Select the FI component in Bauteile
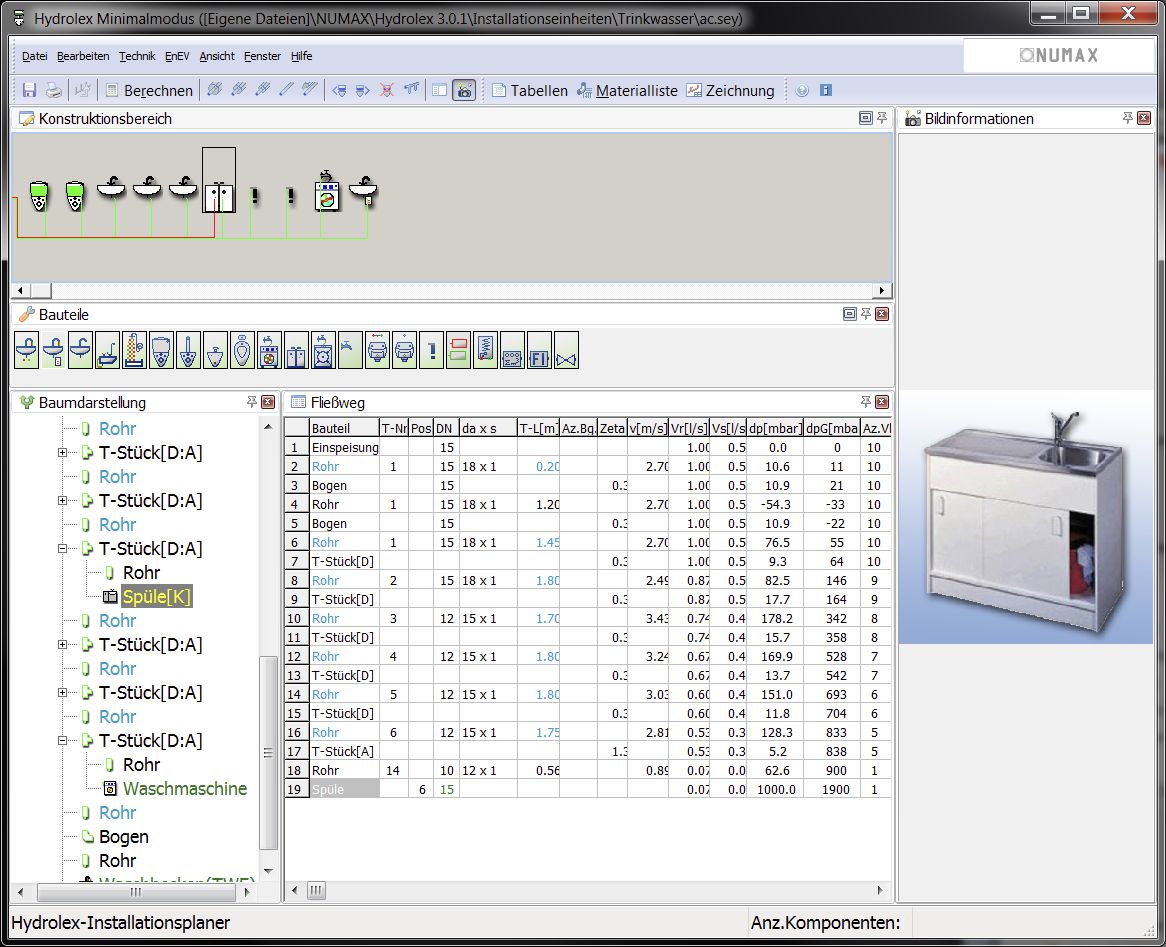1166x947 pixels. pyautogui.click(x=539, y=350)
